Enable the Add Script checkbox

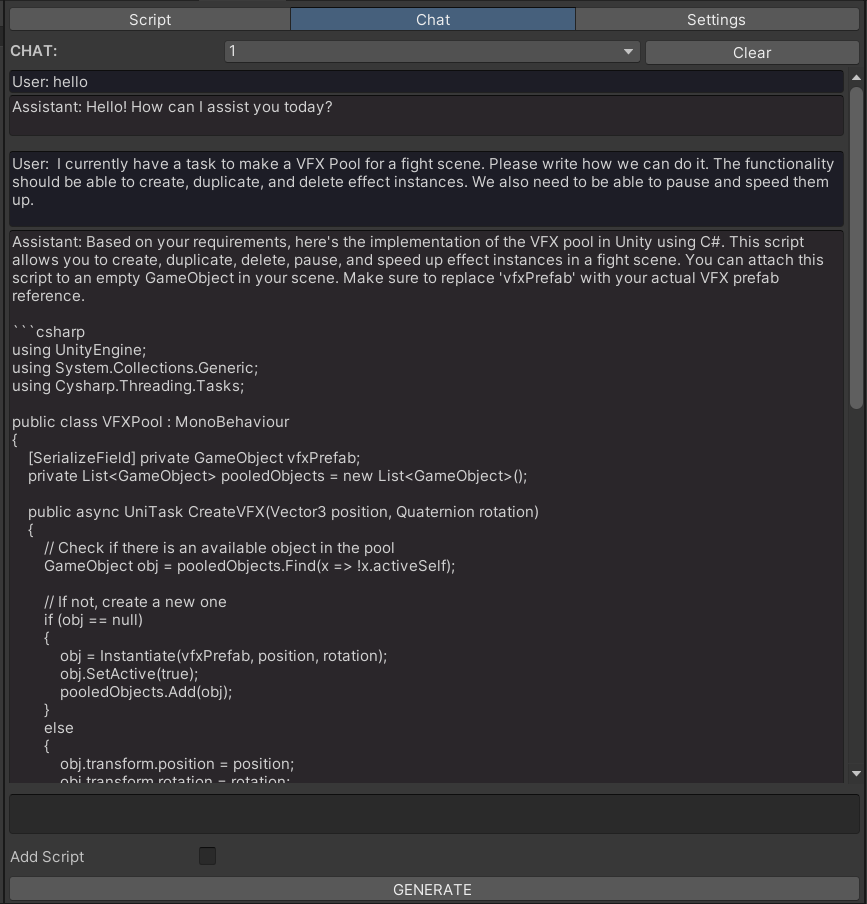pyautogui.click(x=207, y=856)
